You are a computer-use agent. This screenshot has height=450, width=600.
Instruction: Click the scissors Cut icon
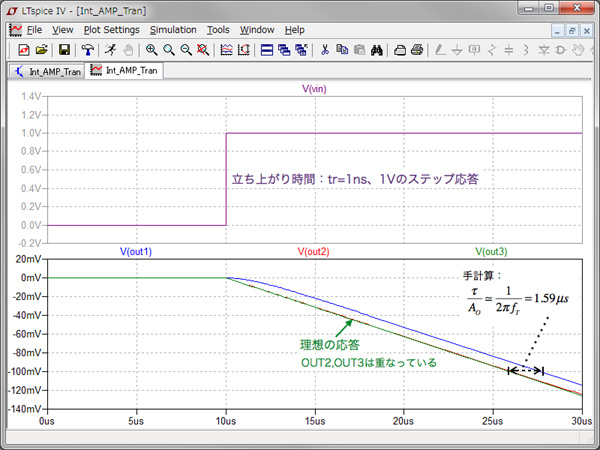point(325,49)
